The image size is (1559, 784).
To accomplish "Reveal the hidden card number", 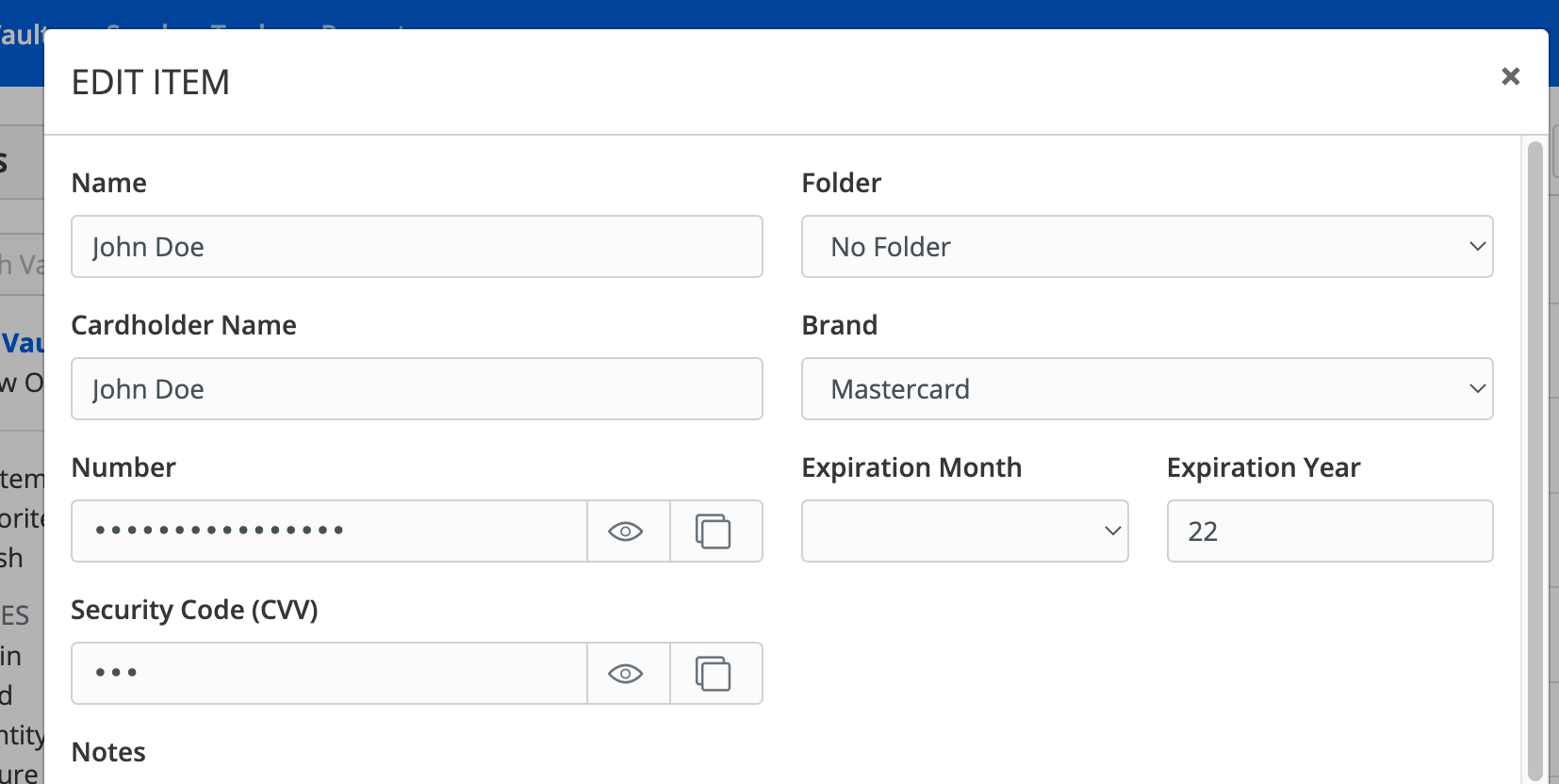I will point(627,531).
